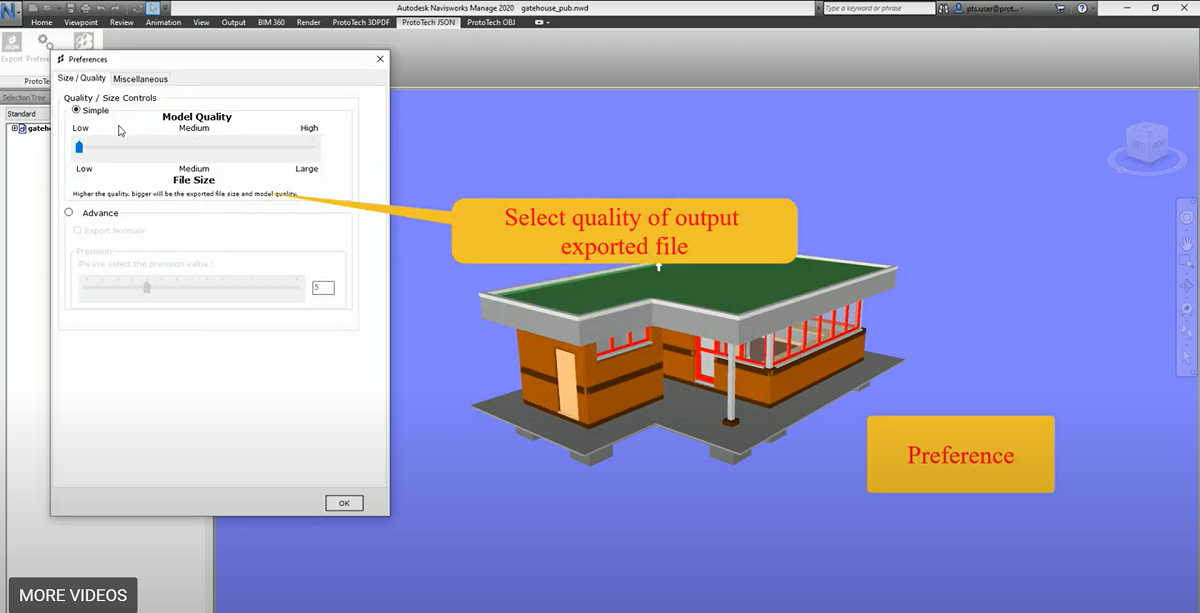The image size is (1200, 613).
Task: Open the View ribbon tab
Action: point(201,22)
